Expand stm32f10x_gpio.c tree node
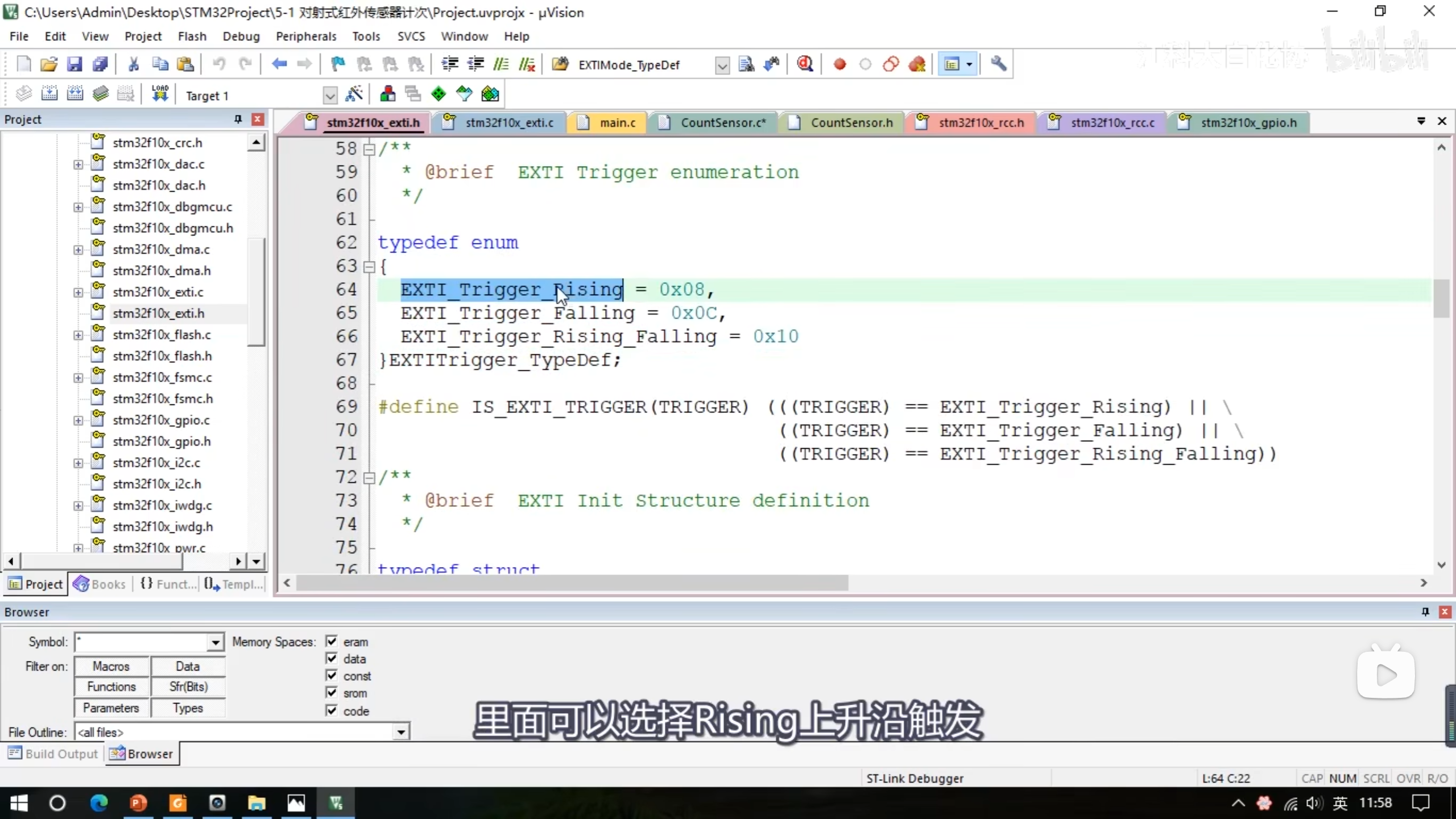Image resolution: width=1456 pixels, height=819 pixels. (x=78, y=420)
